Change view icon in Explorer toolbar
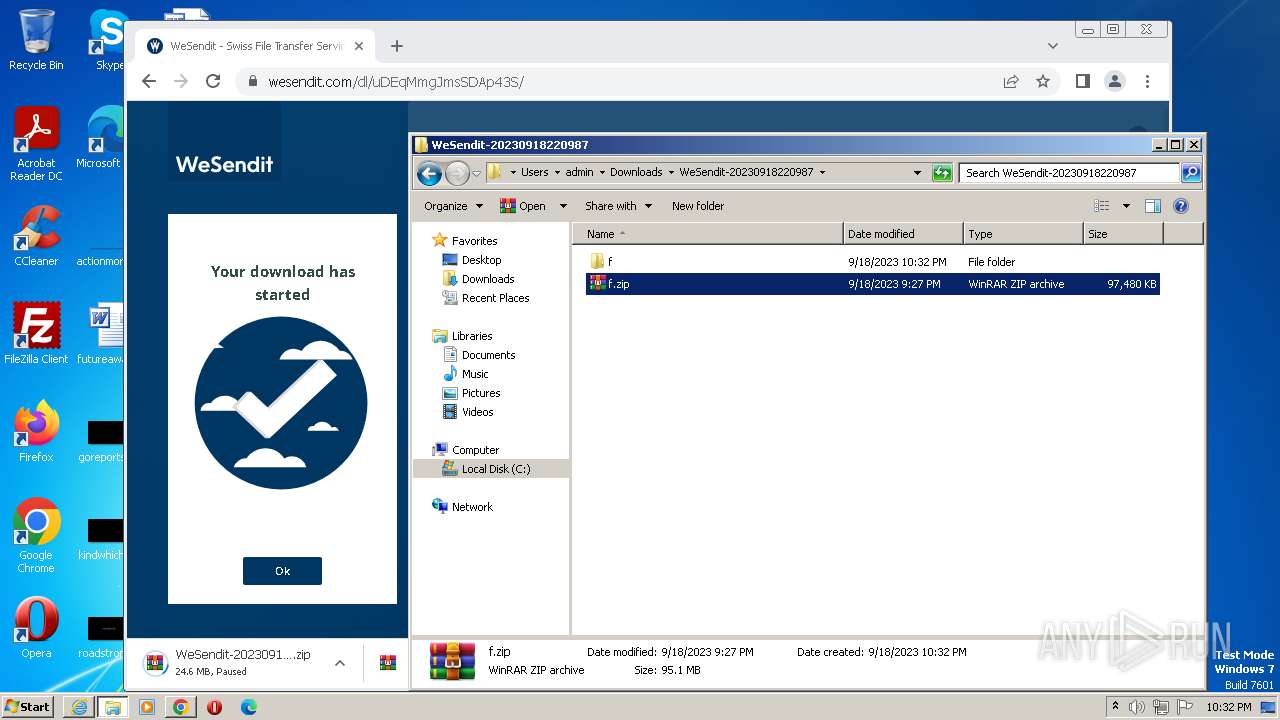1280x720 pixels. (x=1102, y=206)
